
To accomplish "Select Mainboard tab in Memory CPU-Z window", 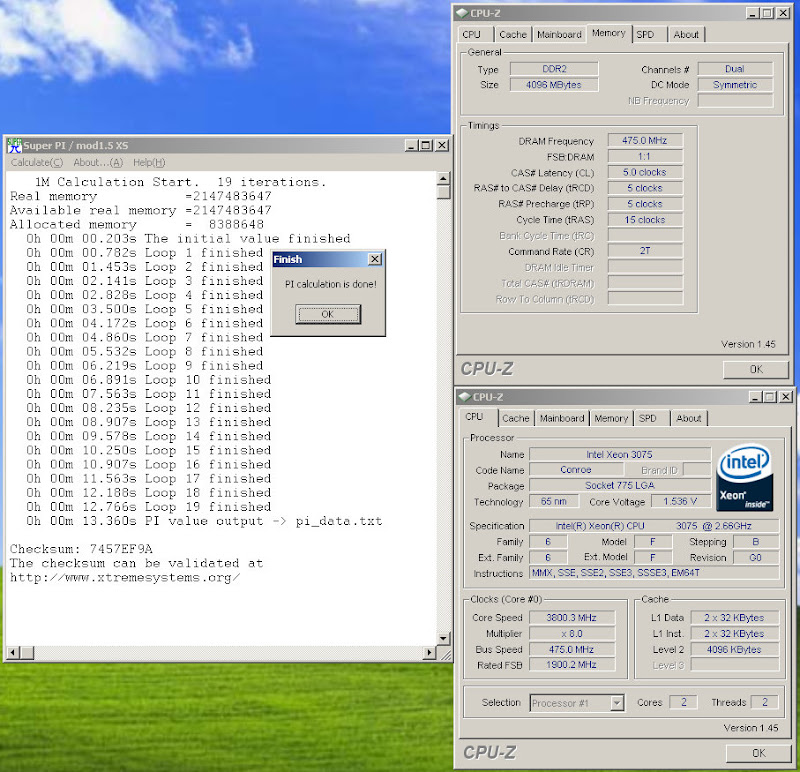I will (x=559, y=34).
